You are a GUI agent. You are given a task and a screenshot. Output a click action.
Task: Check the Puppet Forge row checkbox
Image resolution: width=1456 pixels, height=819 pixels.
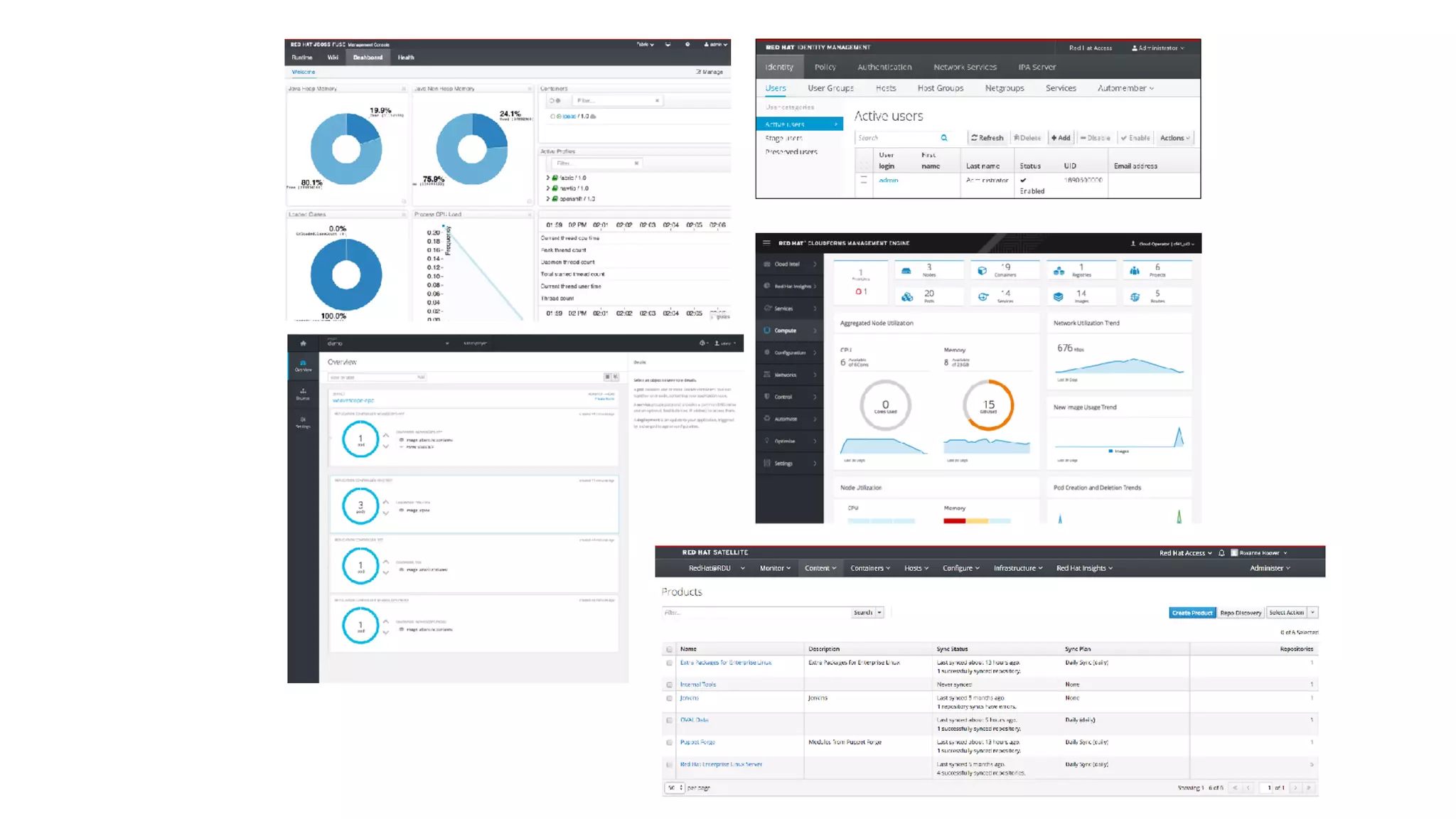coord(669,743)
